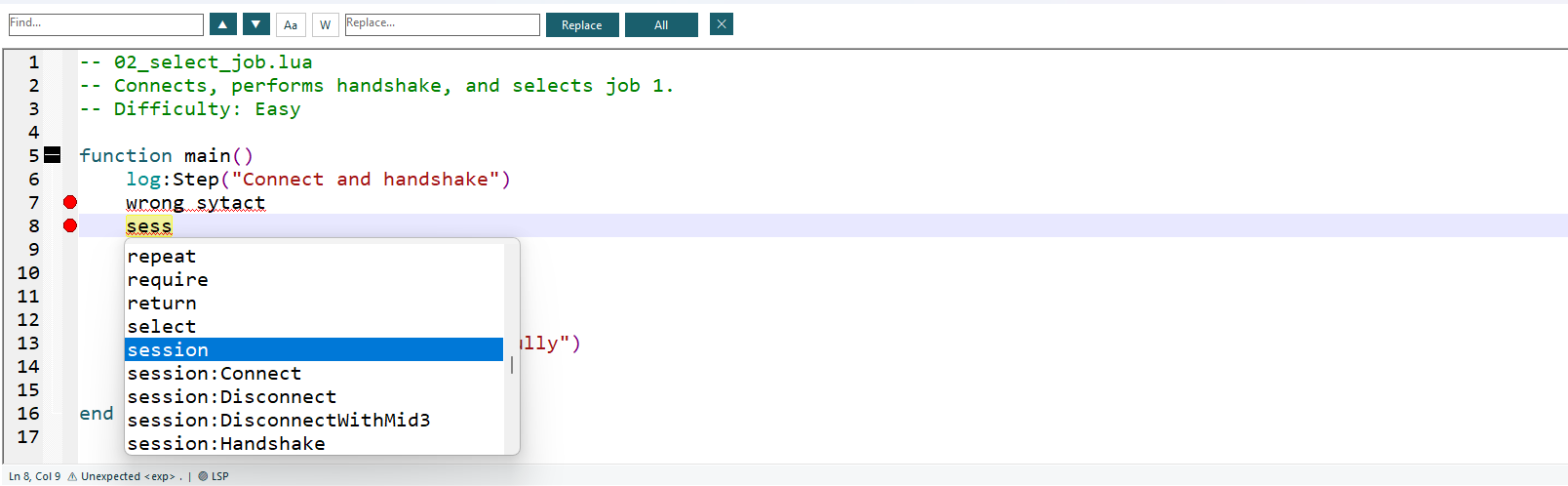The image size is (1568, 486).
Task: Click the Replace input field
Action: (x=442, y=24)
